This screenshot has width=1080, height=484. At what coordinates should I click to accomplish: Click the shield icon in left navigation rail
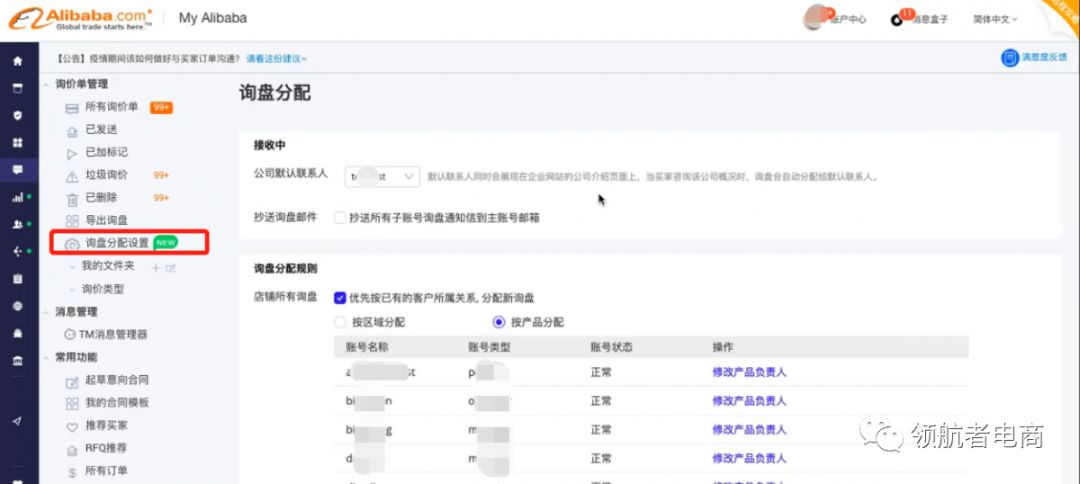click(x=17, y=115)
